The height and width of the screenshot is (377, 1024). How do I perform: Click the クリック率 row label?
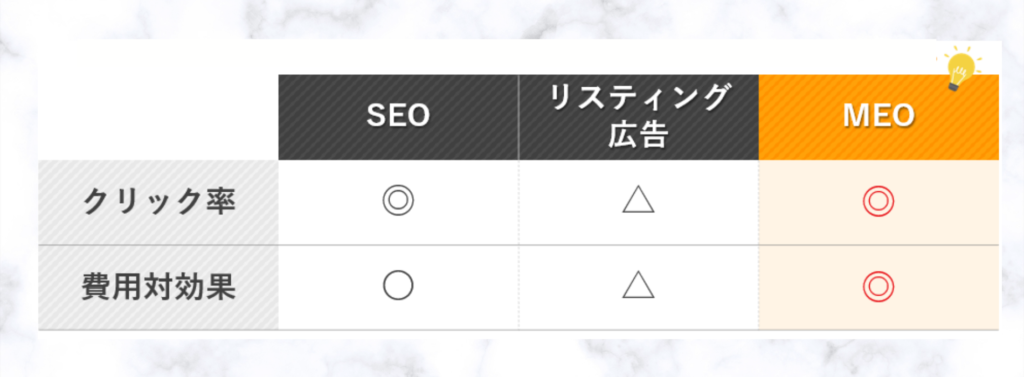click(x=159, y=203)
